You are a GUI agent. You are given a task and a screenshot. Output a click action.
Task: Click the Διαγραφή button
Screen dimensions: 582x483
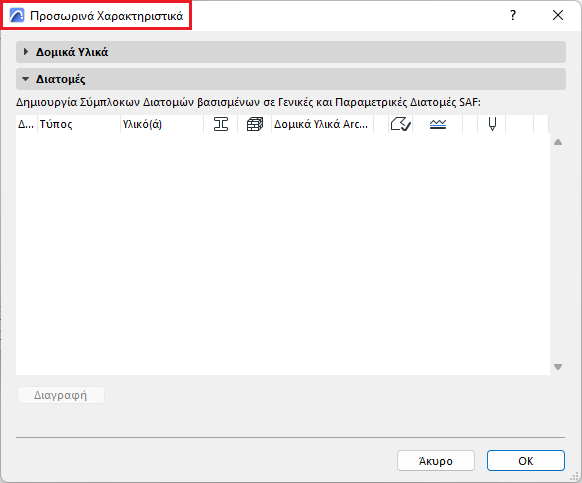click(61, 395)
